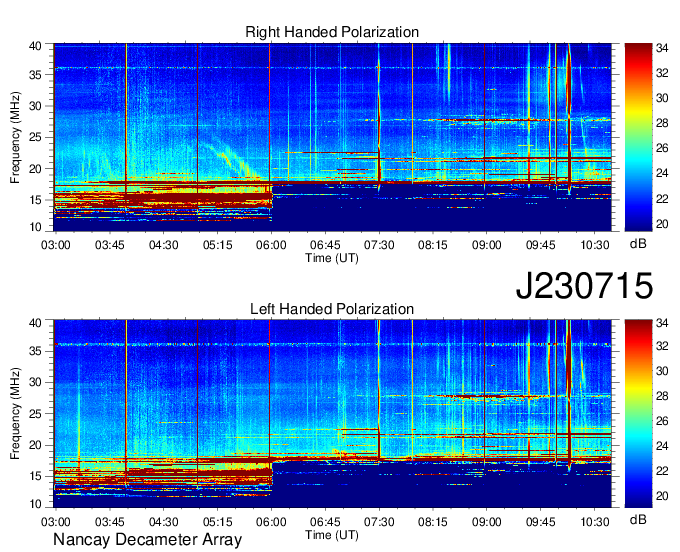Click "Time (UT)" label under Left Handed plot
Screen dimensions: 680x552
pyautogui.click(x=332, y=535)
